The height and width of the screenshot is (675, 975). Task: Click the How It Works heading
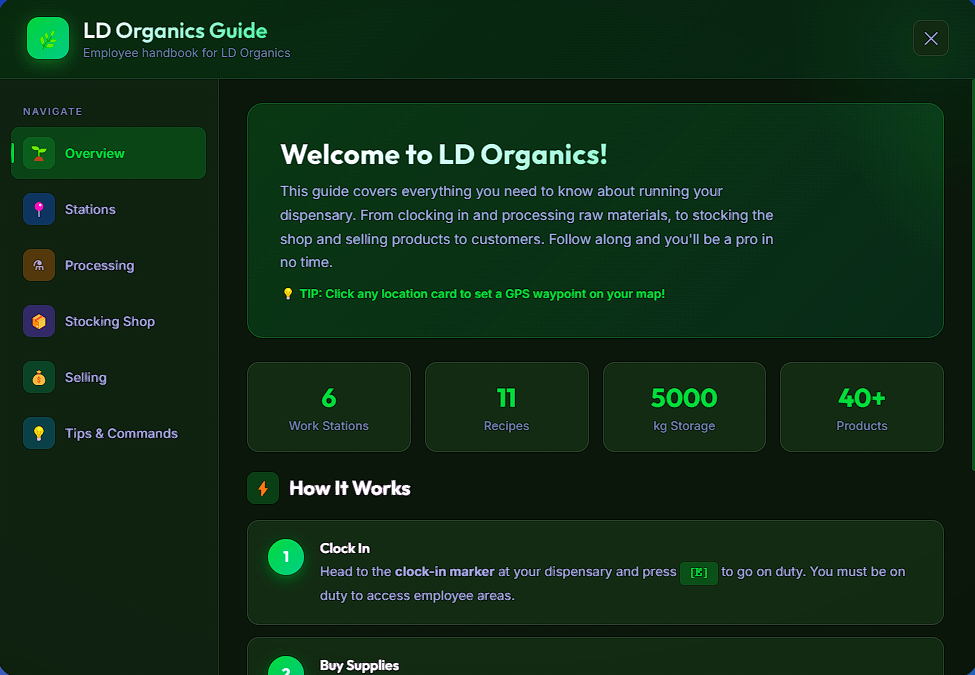point(349,488)
